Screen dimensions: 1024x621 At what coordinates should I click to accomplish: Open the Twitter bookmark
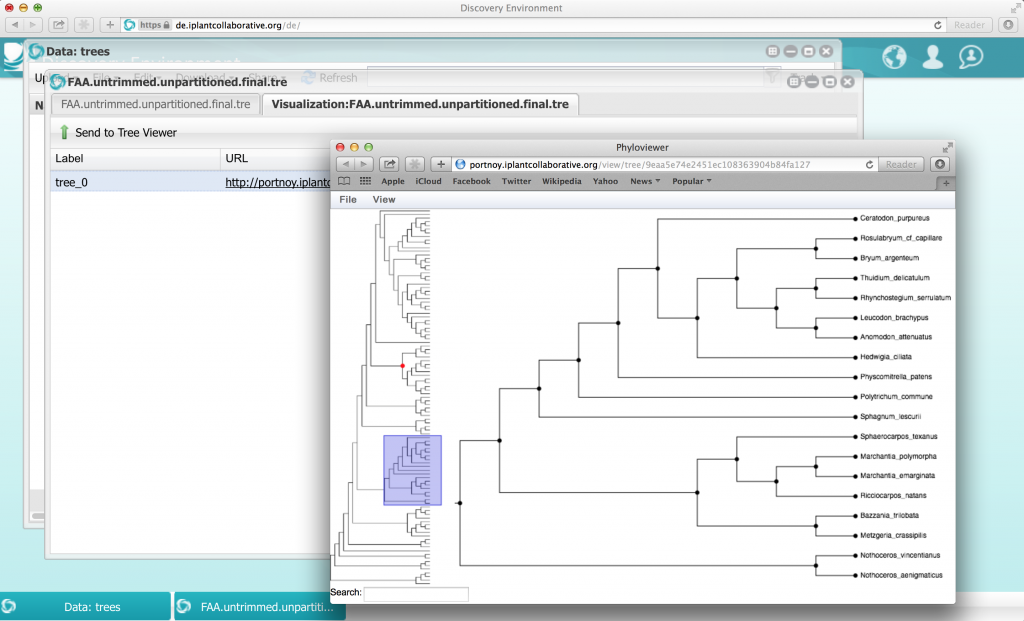[516, 181]
